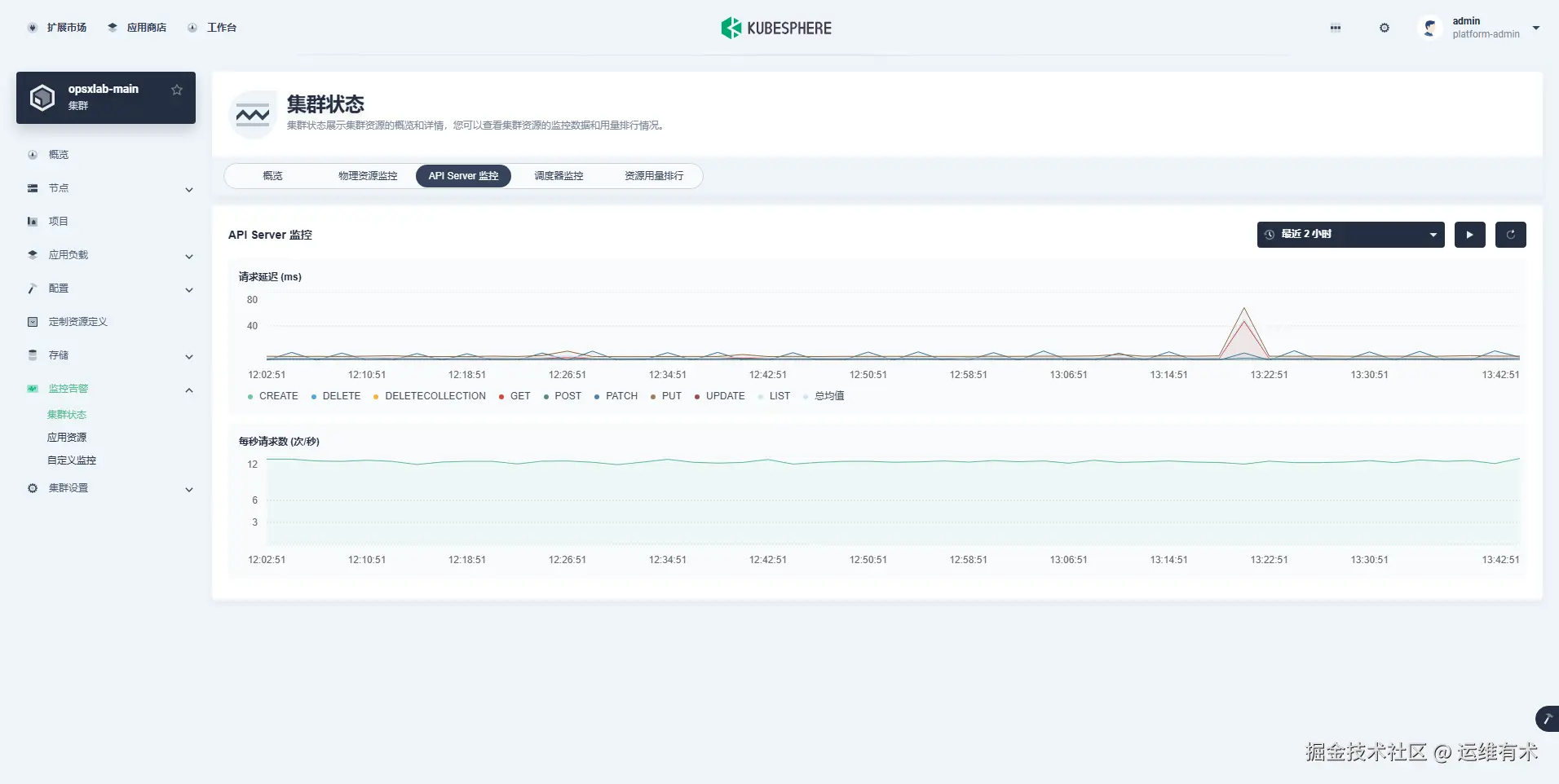Screen dimensions: 1559x784
Task: Start auto-refresh with the play button
Action: click(x=1469, y=234)
